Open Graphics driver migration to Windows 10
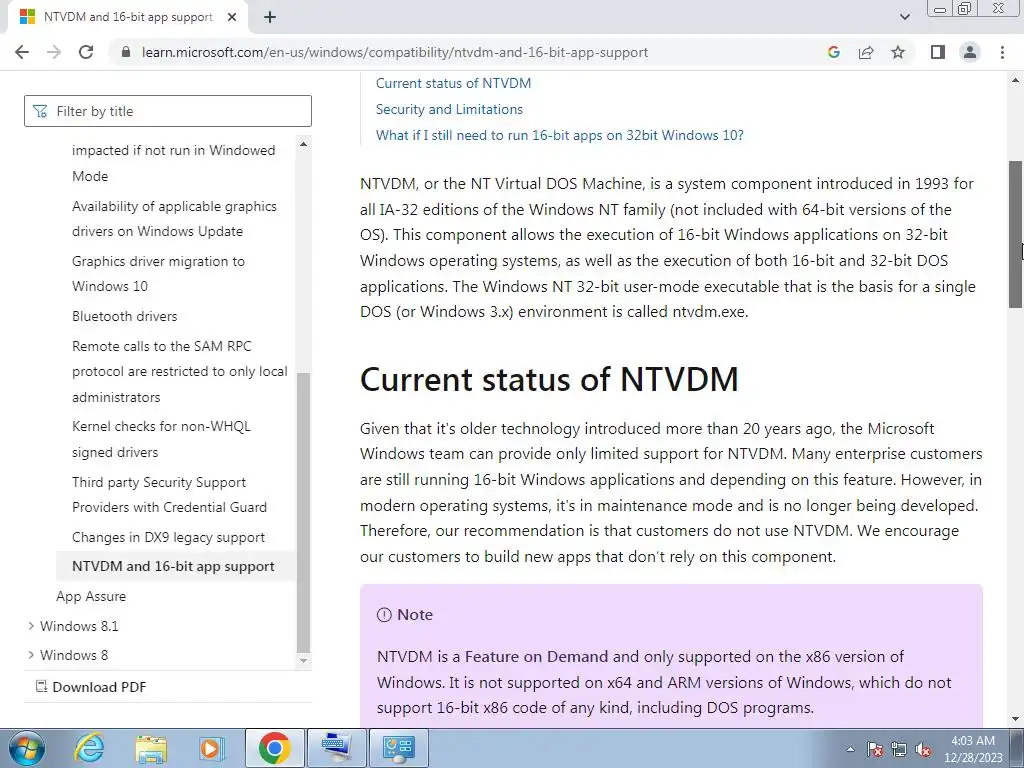 coord(158,274)
